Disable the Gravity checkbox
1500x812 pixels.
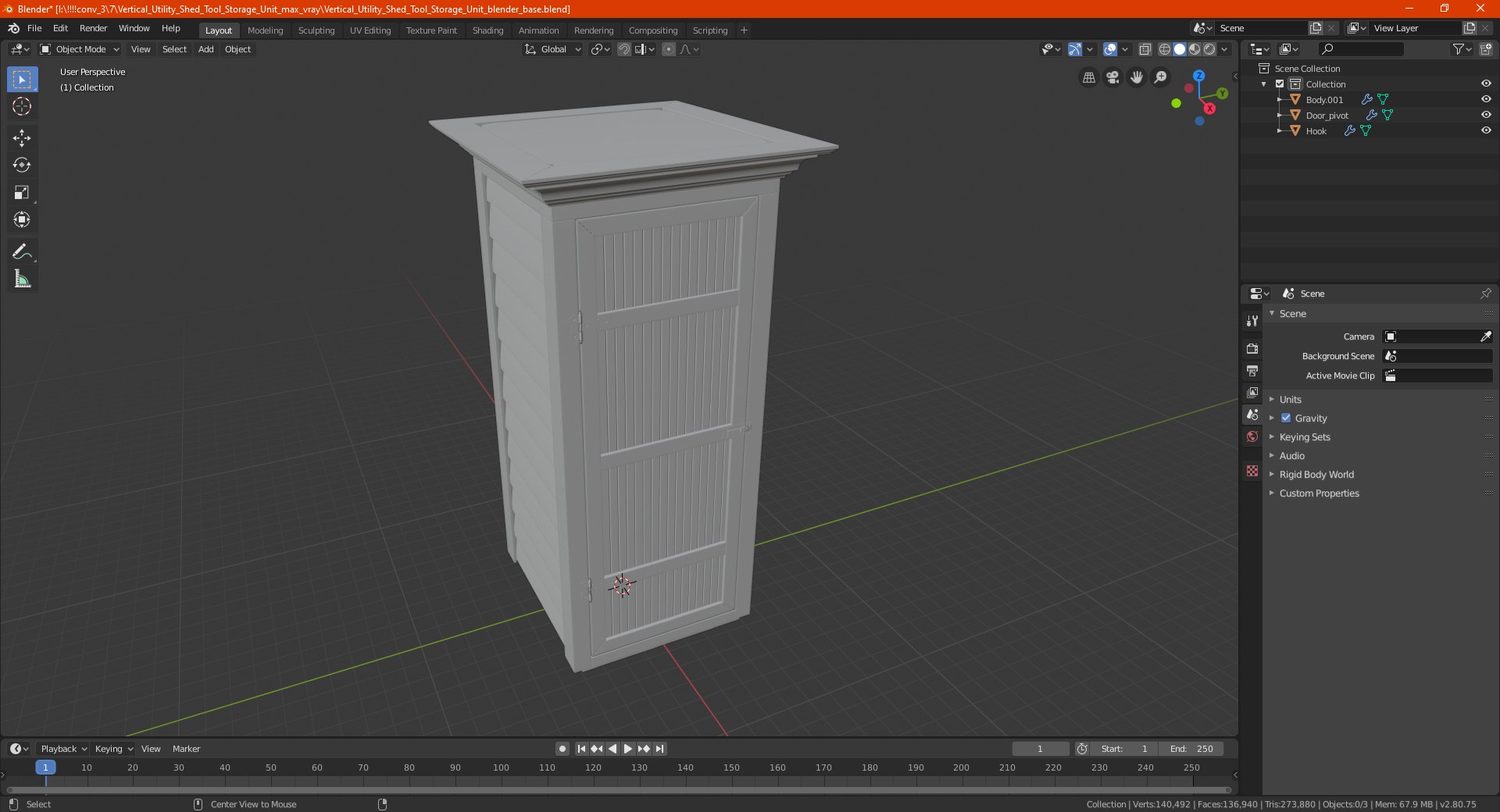[1286, 418]
